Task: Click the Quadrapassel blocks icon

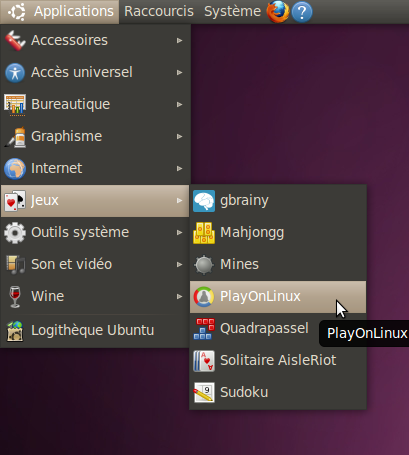Action: 204,329
